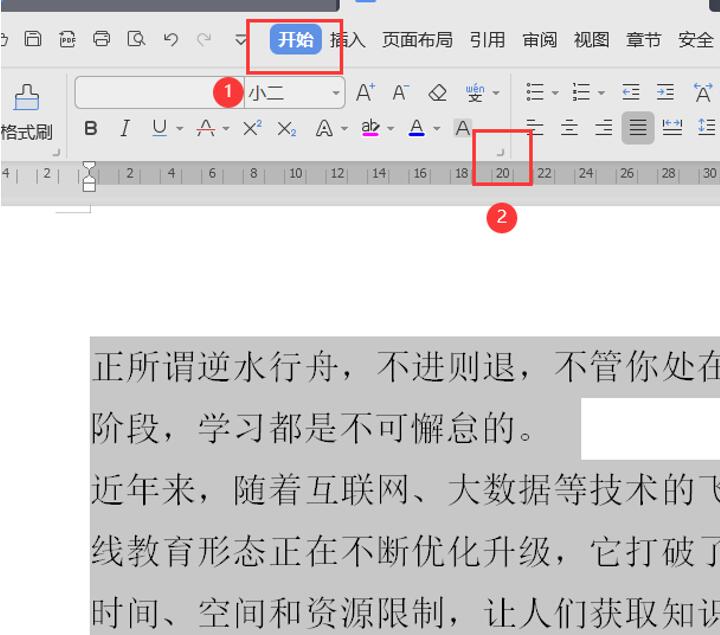Toggle character shading
This screenshot has width=720, height=635.
click(x=462, y=128)
